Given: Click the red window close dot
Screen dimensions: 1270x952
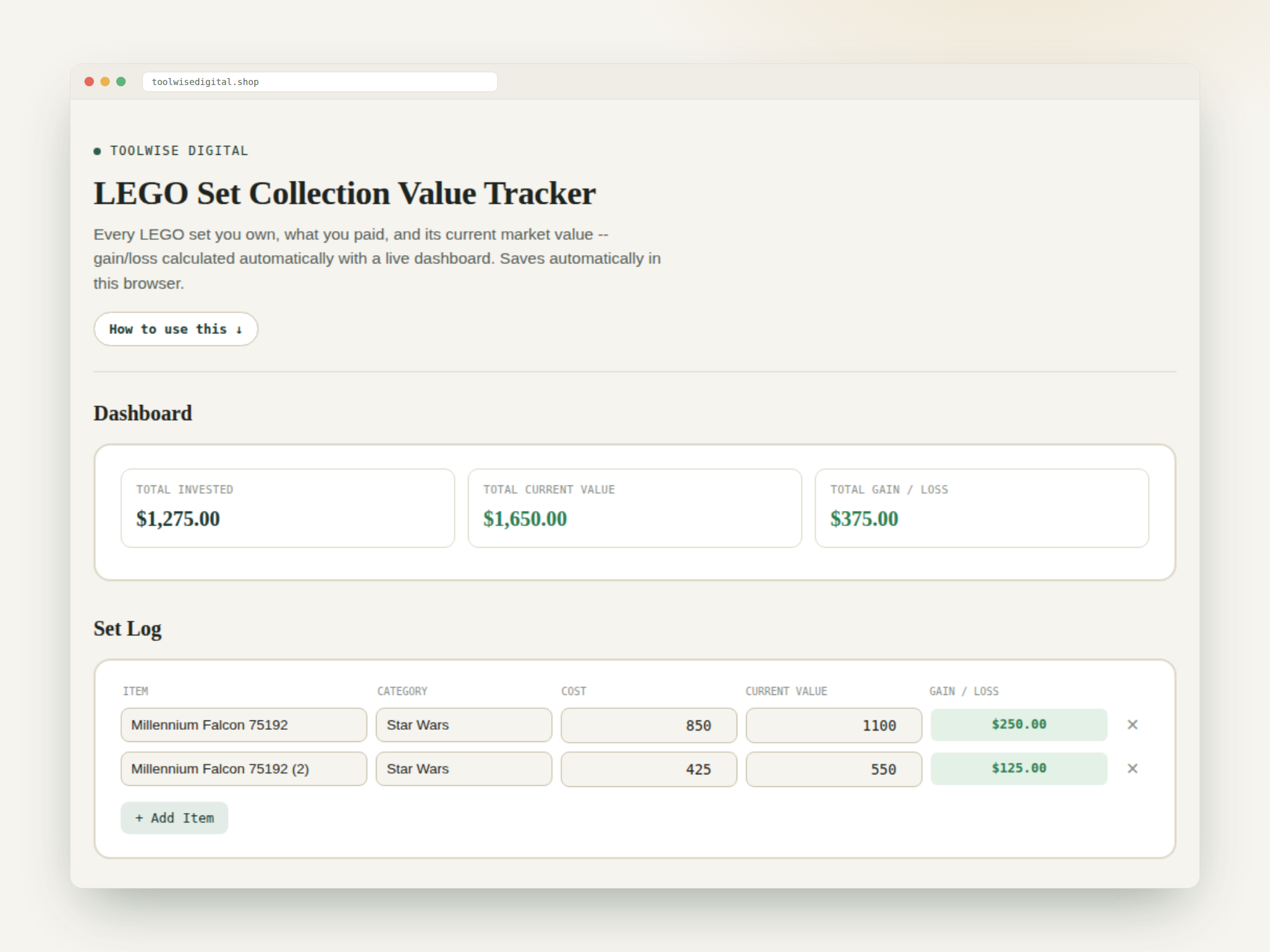Looking at the screenshot, I should [x=90, y=82].
